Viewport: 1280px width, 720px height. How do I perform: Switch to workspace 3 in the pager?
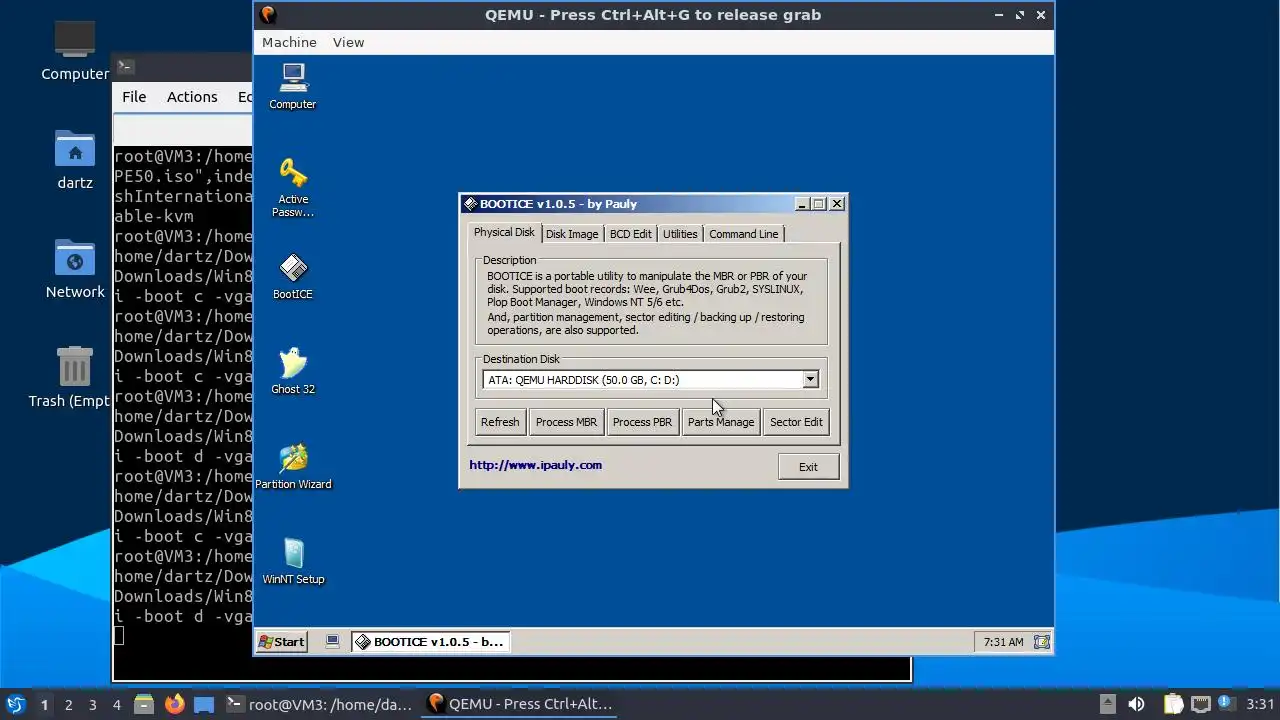[92, 705]
